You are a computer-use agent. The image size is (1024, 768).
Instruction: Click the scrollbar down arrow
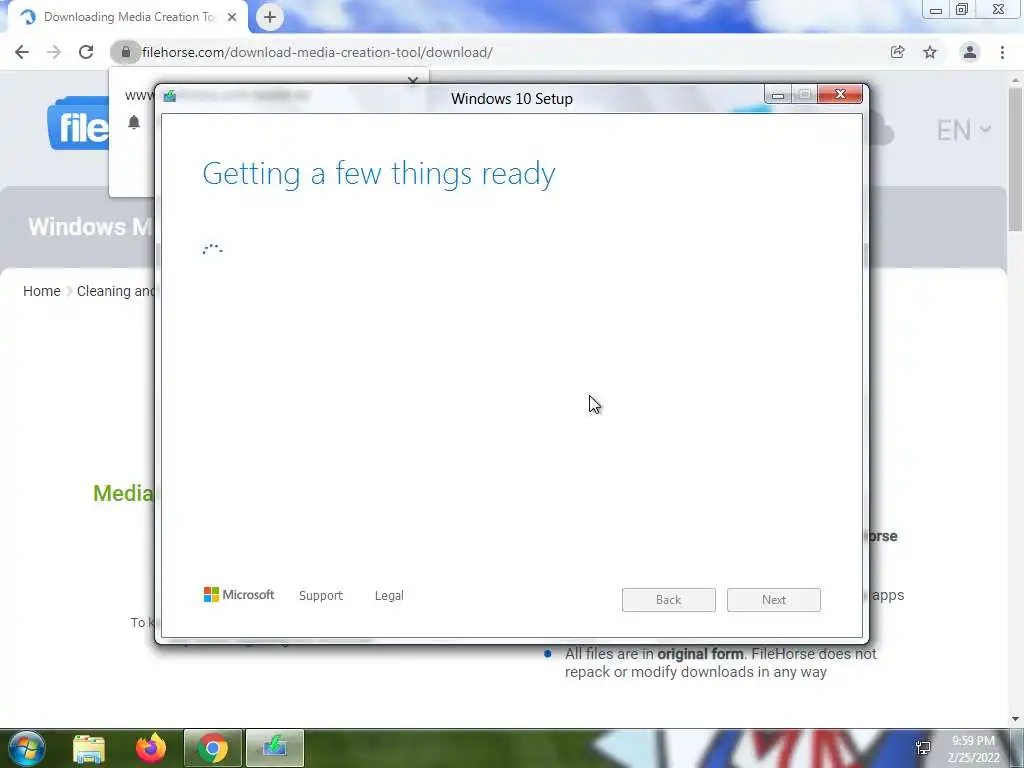[1015, 719]
